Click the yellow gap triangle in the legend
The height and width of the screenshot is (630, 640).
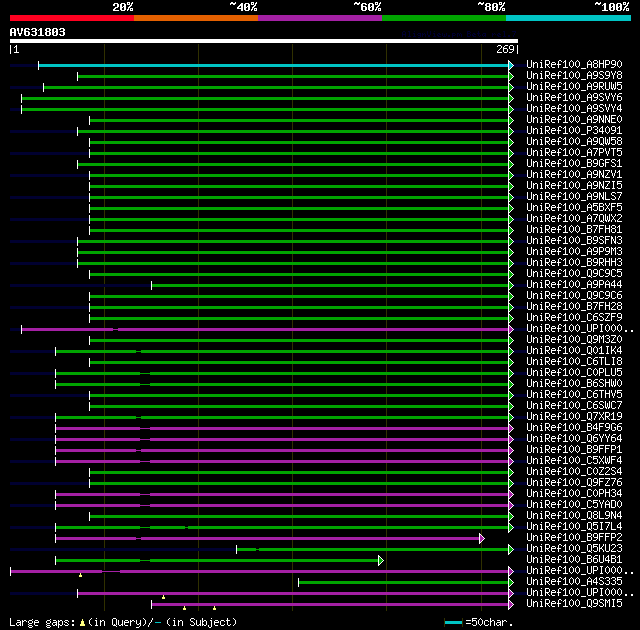tap(82, 623)
